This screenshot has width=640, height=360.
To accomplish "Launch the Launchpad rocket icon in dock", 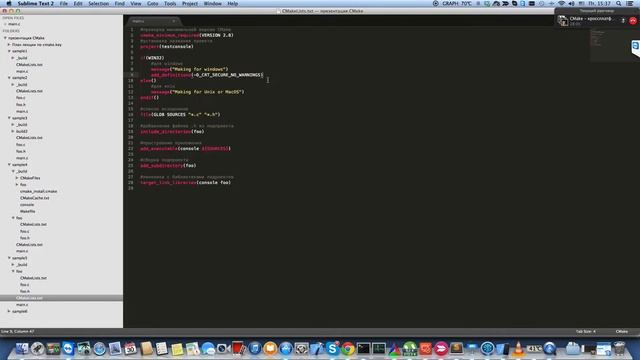I will click(x=38, y=349).
